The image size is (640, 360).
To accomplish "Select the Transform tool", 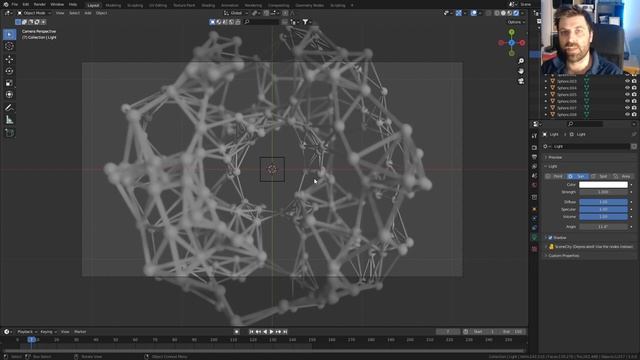I will 9,95.
